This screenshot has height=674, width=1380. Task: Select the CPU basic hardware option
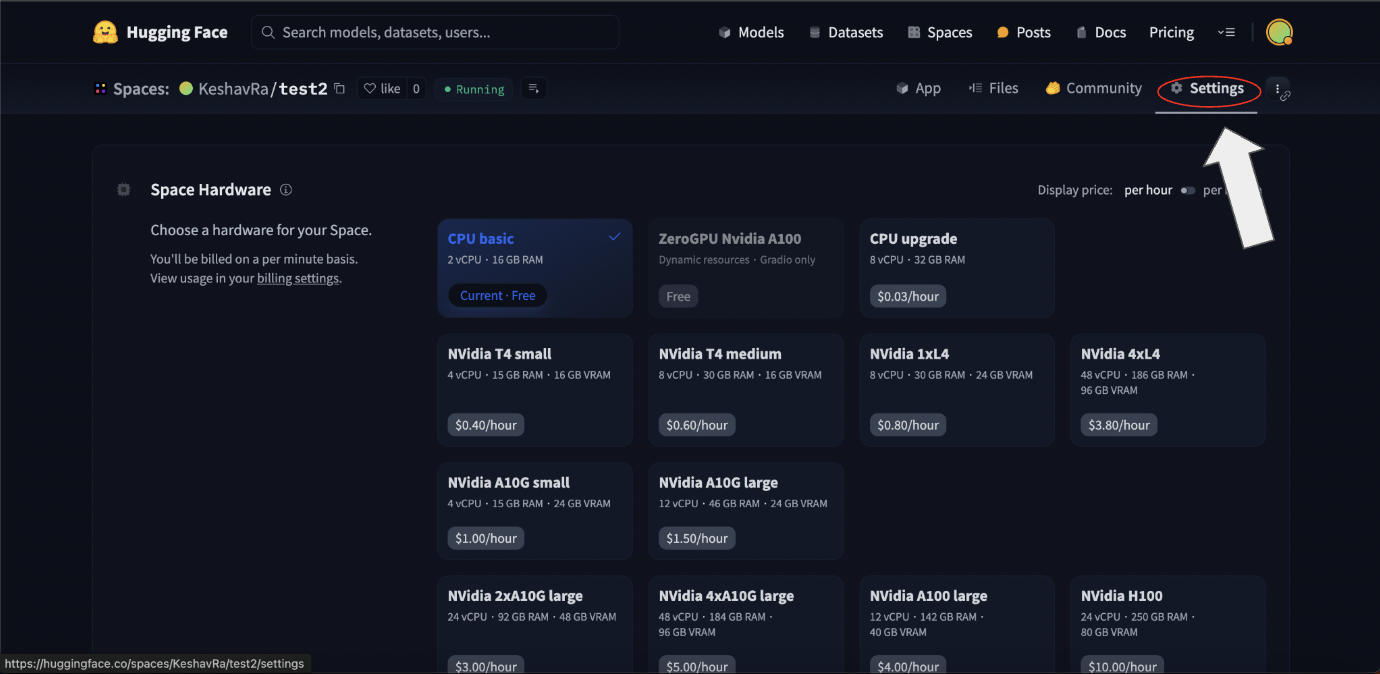point(535,268)
